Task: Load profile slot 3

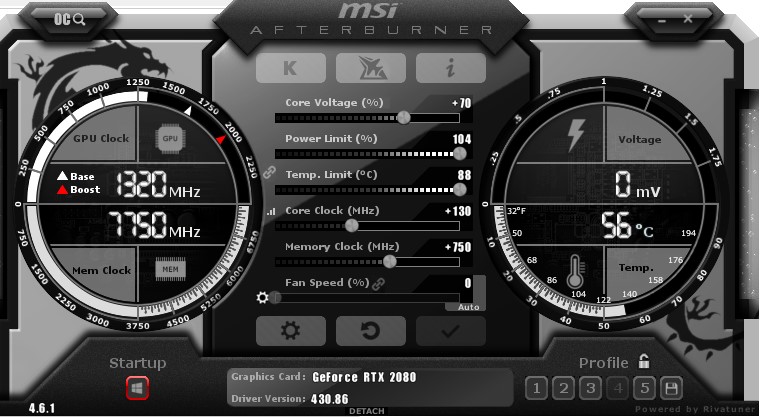Action: tap(590, 388)
